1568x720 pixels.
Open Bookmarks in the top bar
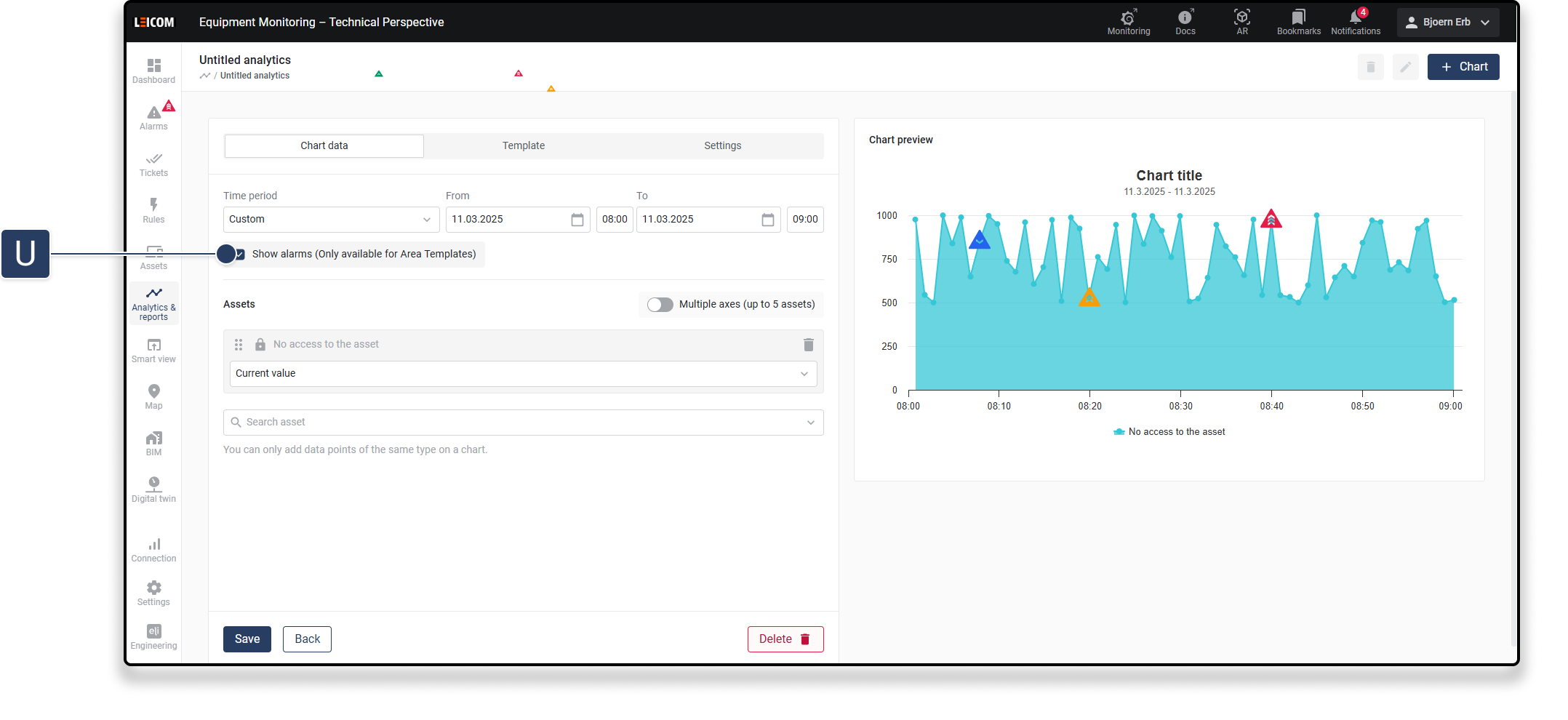tap(1298, 21)
